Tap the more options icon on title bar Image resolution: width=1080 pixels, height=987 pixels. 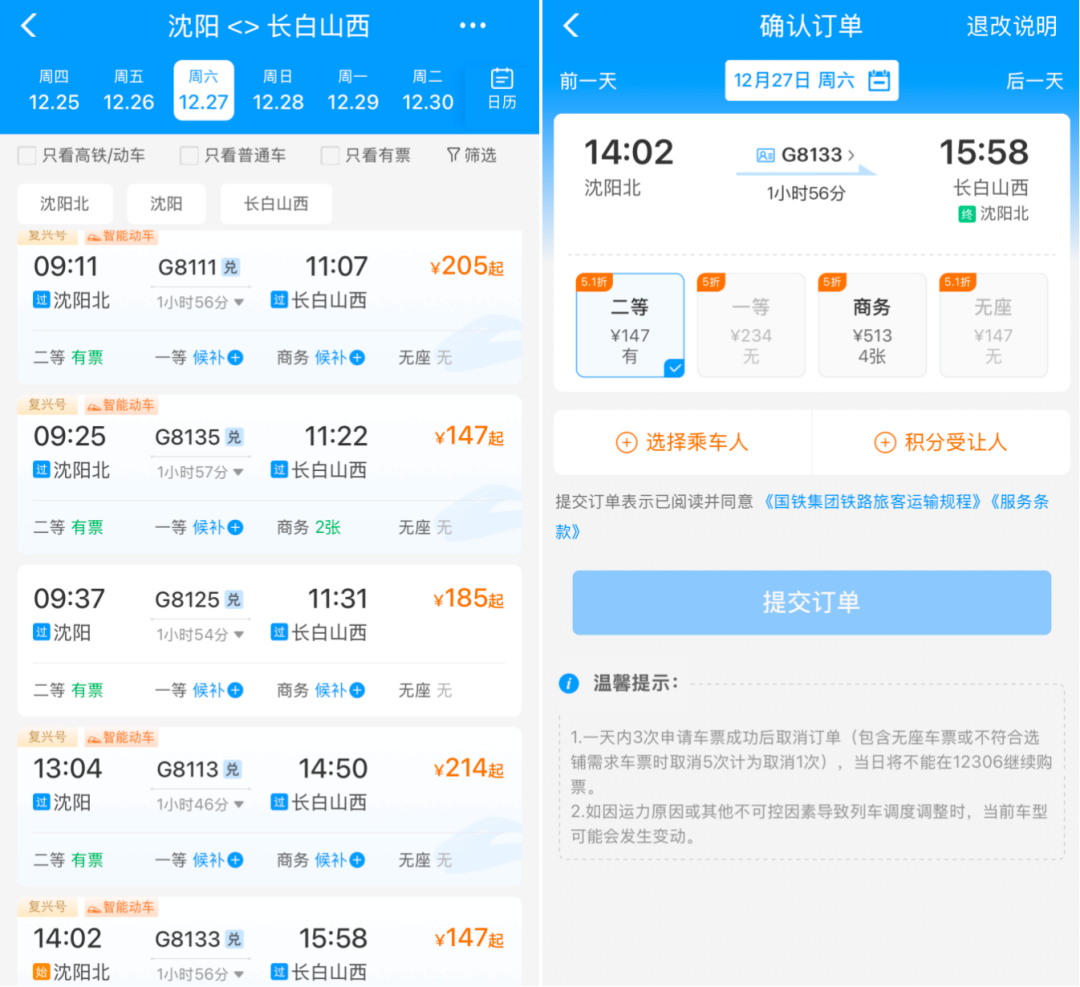[472, 26]
